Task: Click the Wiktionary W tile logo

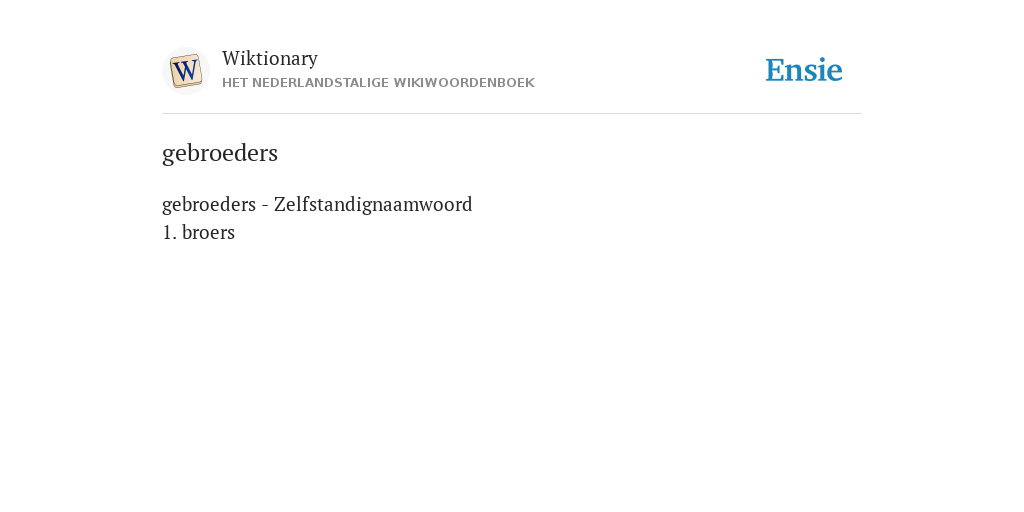Action: 185,71
